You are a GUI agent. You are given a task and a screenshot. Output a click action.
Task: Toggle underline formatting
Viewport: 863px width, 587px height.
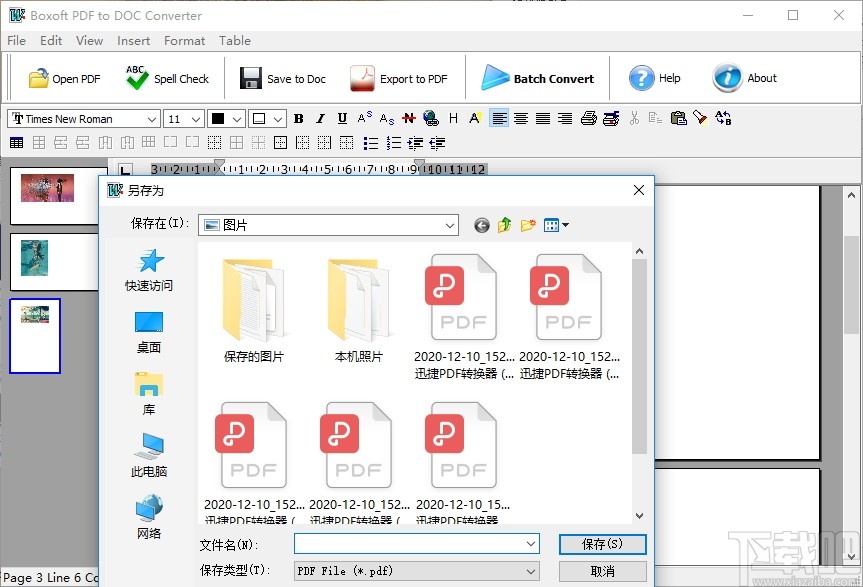pyautogui.click(x=341, y=118)
